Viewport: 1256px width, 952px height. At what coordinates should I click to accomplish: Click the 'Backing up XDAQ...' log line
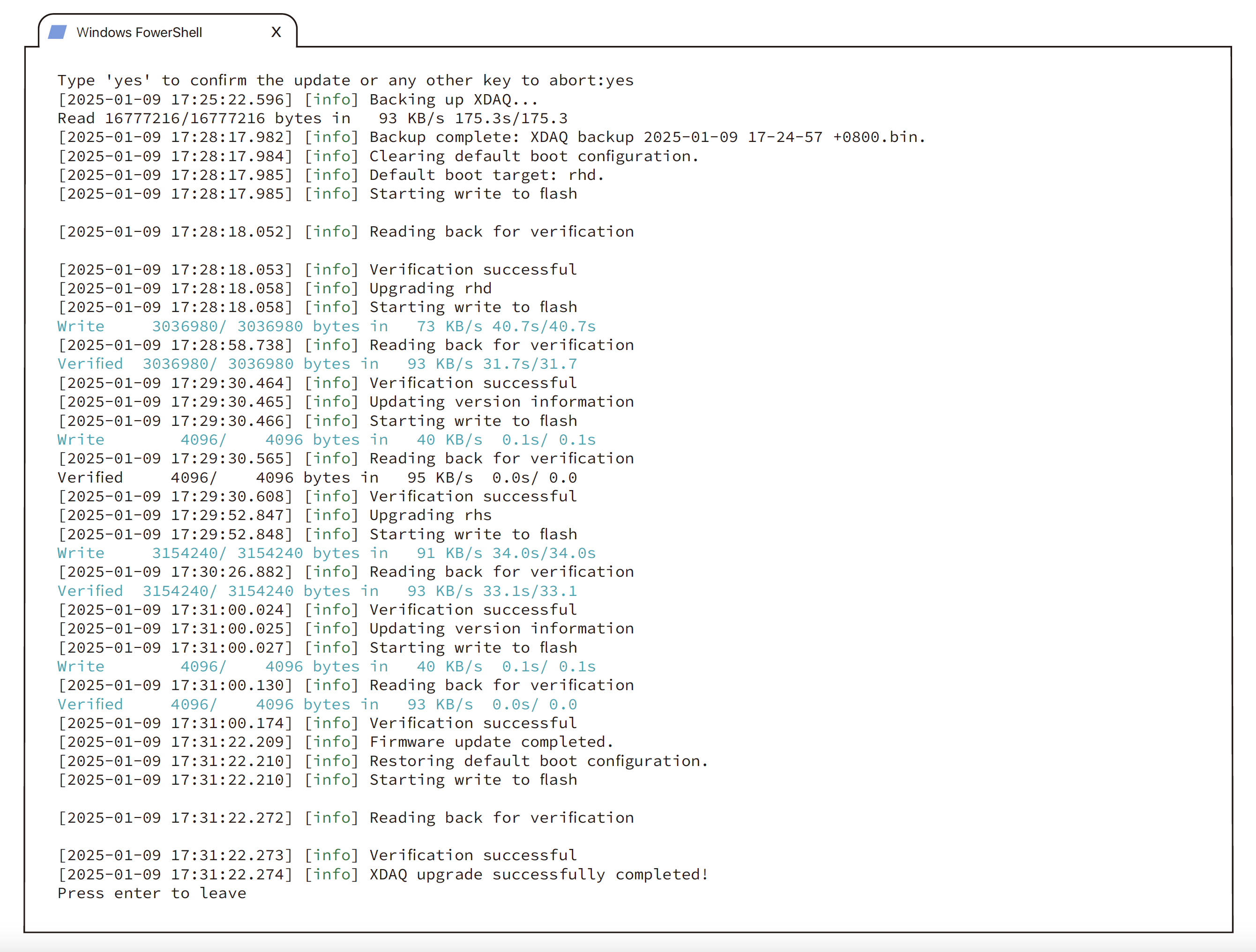click(298, 99)
